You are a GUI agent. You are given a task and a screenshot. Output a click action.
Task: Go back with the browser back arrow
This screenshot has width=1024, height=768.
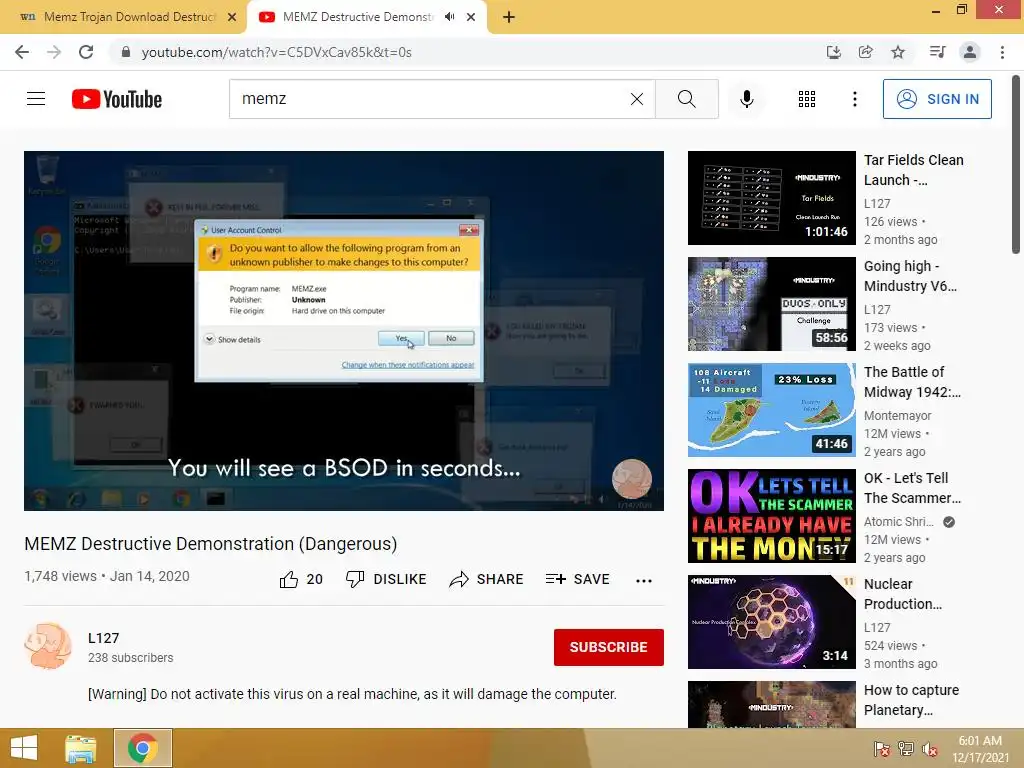click(x=22, y=52)
